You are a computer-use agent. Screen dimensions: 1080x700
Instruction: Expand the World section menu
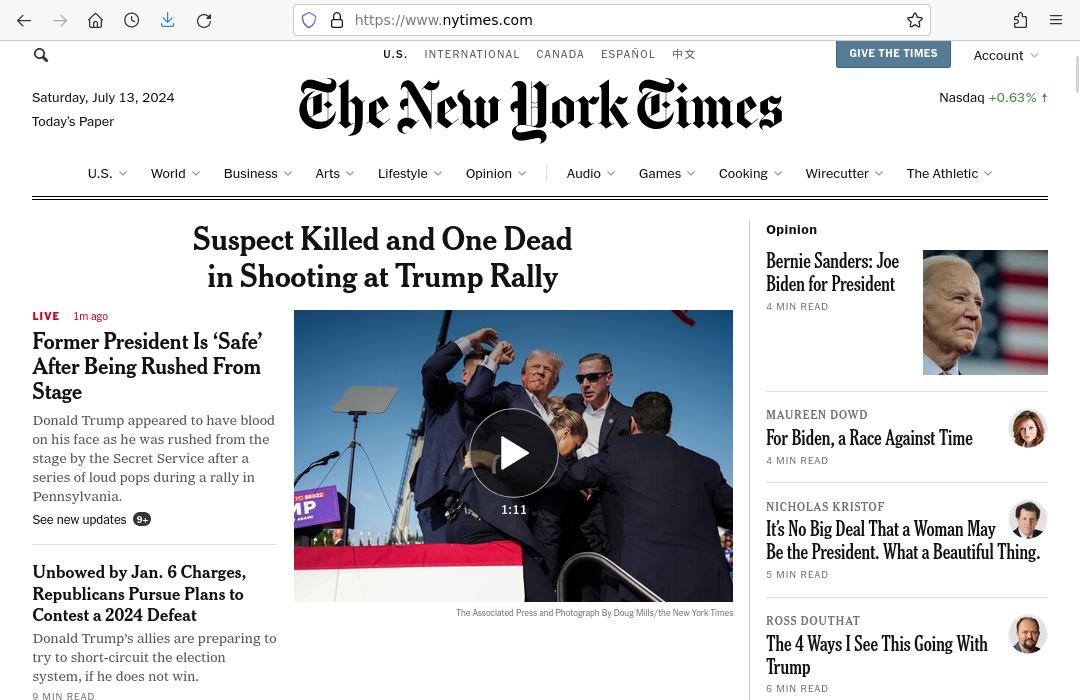click(x=175, y=173)
